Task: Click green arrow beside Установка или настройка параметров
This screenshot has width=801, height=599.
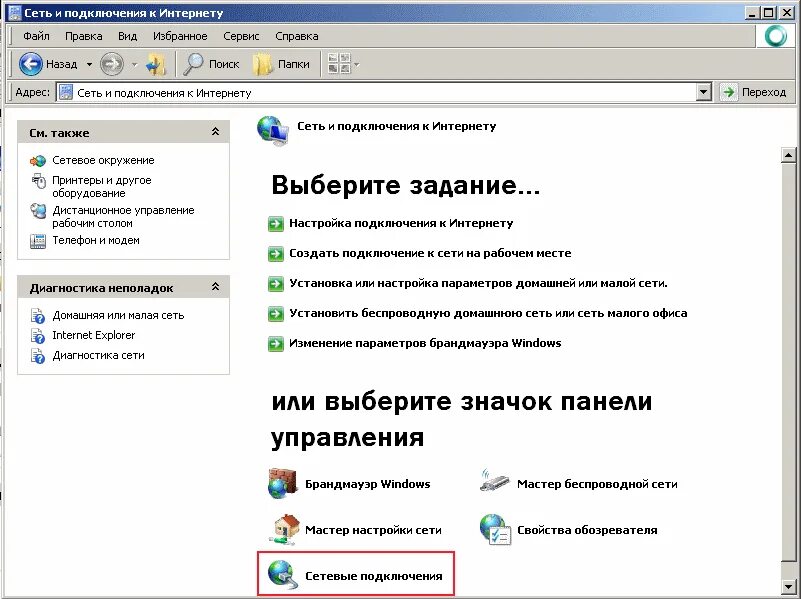Action: tap(276, 283)
